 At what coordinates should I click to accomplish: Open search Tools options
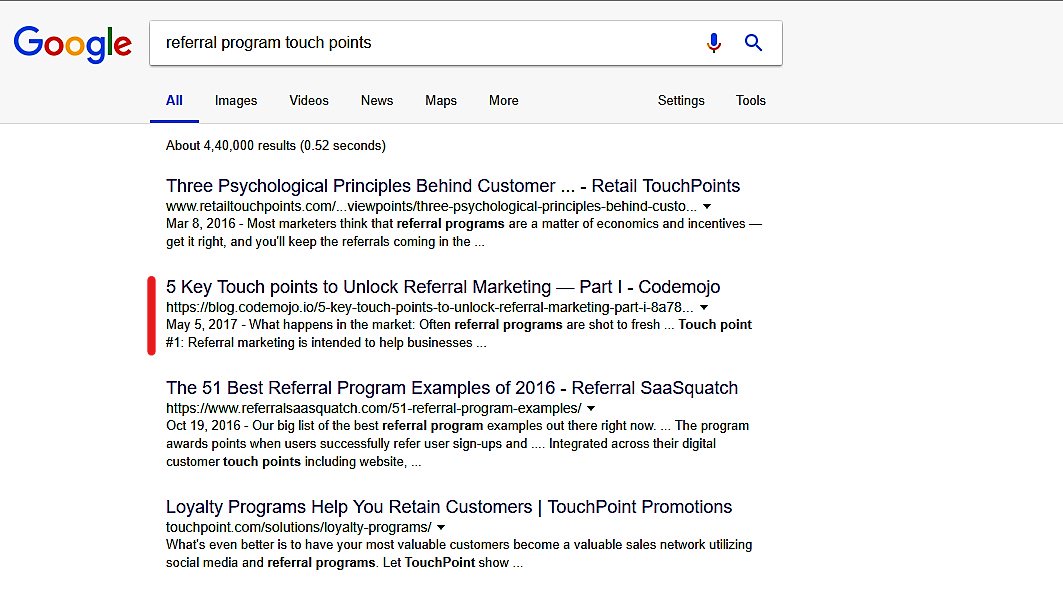pyautogui.click(x=750, y=100)
